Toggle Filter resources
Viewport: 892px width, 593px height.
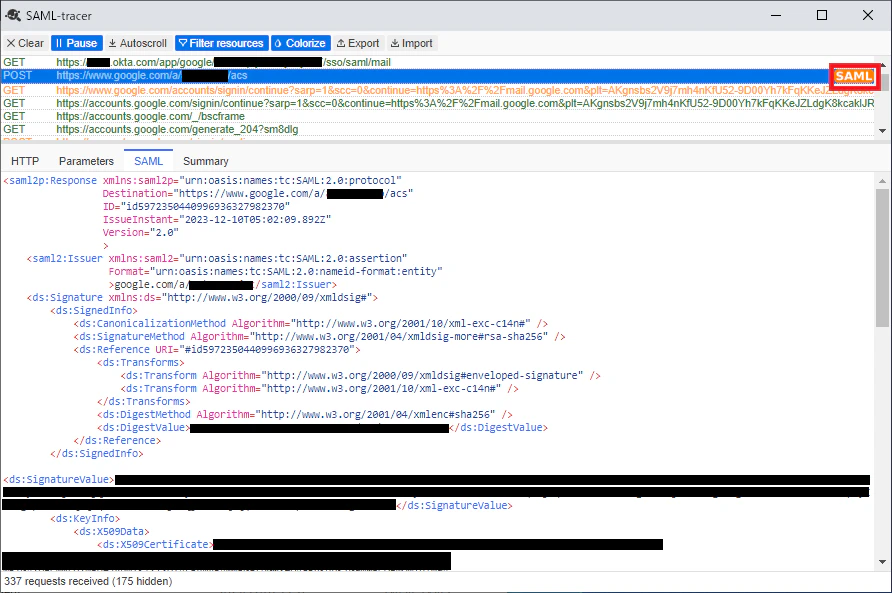(222, 43)
